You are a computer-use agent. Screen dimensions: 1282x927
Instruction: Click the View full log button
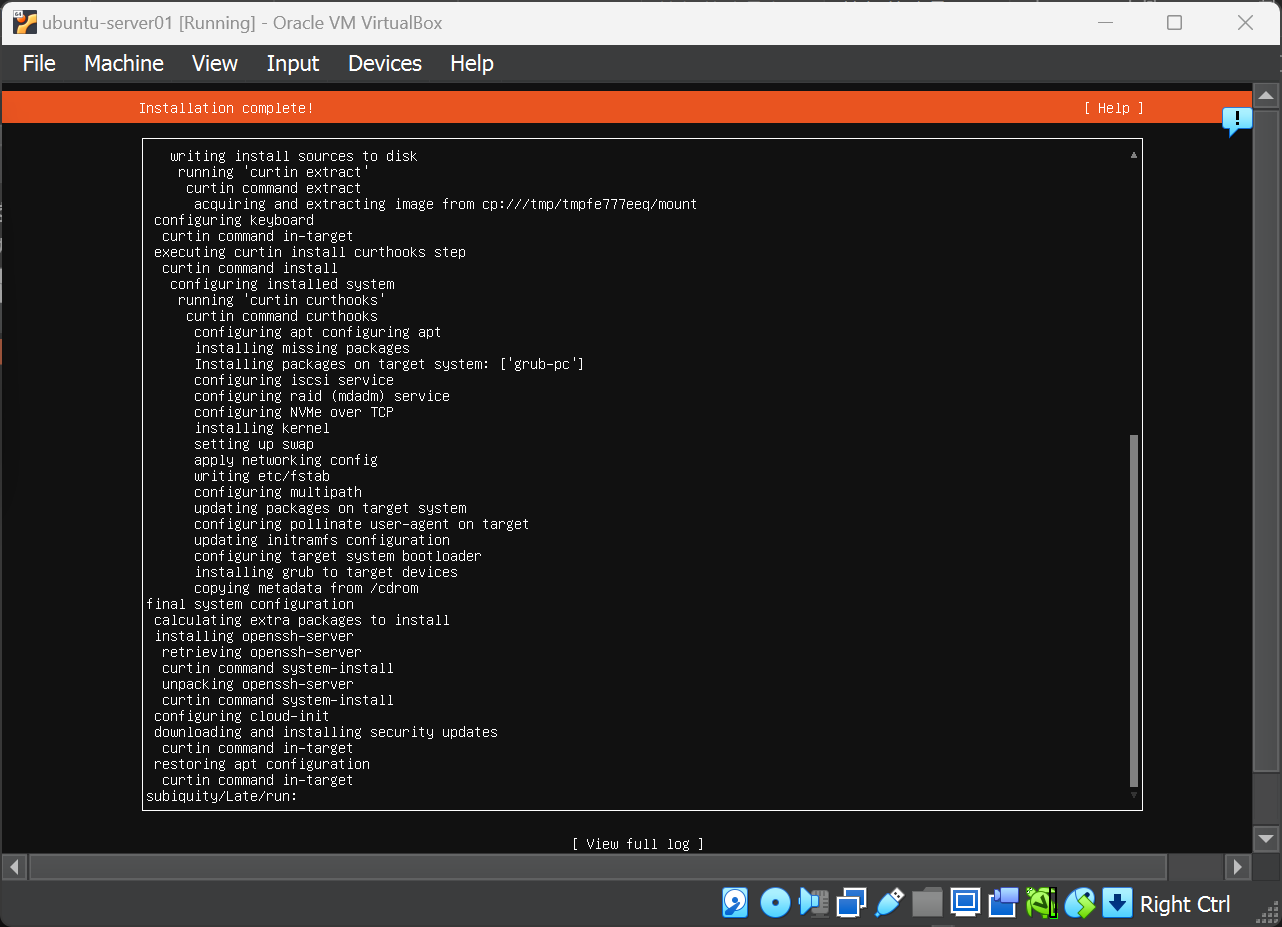pyautogui.click(x=638, y=844)
